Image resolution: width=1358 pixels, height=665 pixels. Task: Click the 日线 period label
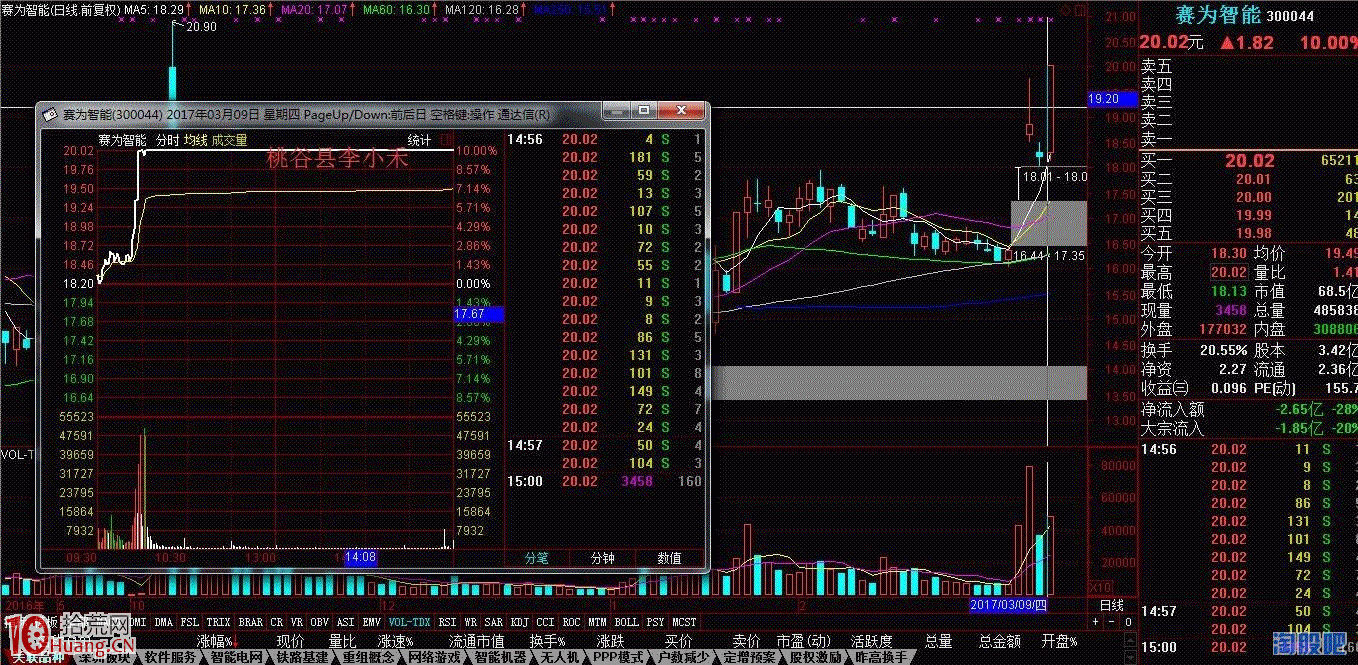coord(1111,606)
